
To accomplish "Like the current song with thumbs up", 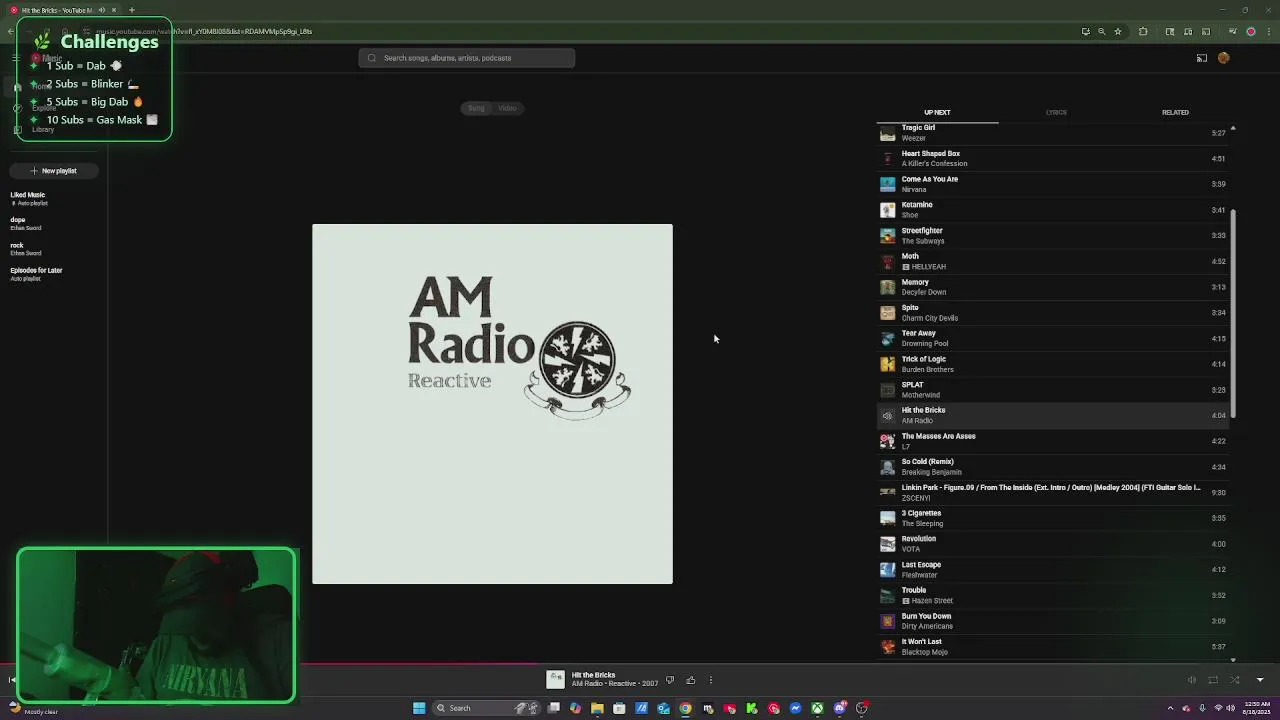I will 690,680.
